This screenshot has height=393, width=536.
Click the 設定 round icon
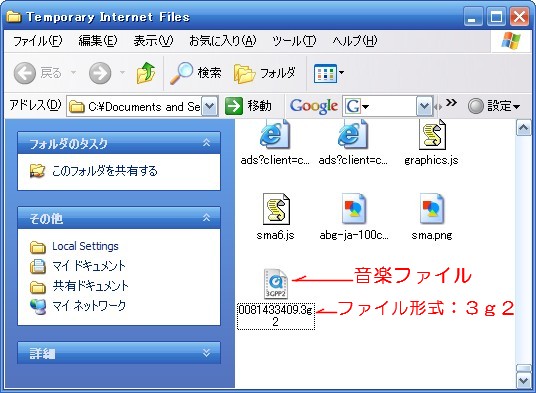coord(476,106)
